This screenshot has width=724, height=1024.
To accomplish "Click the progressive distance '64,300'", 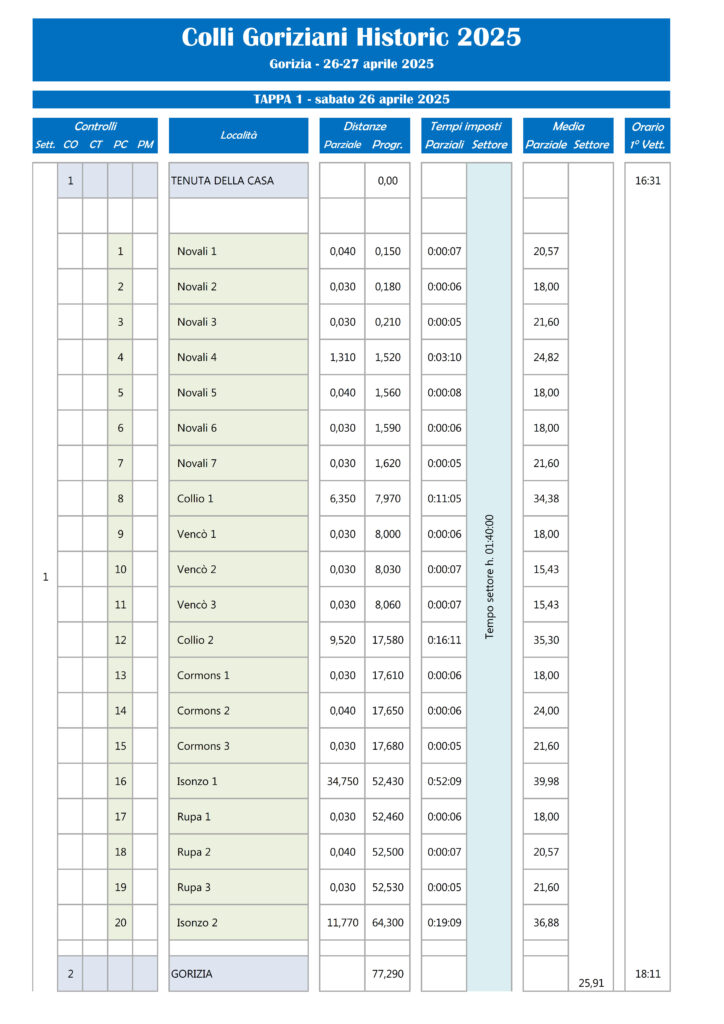I will click(388, 922).
